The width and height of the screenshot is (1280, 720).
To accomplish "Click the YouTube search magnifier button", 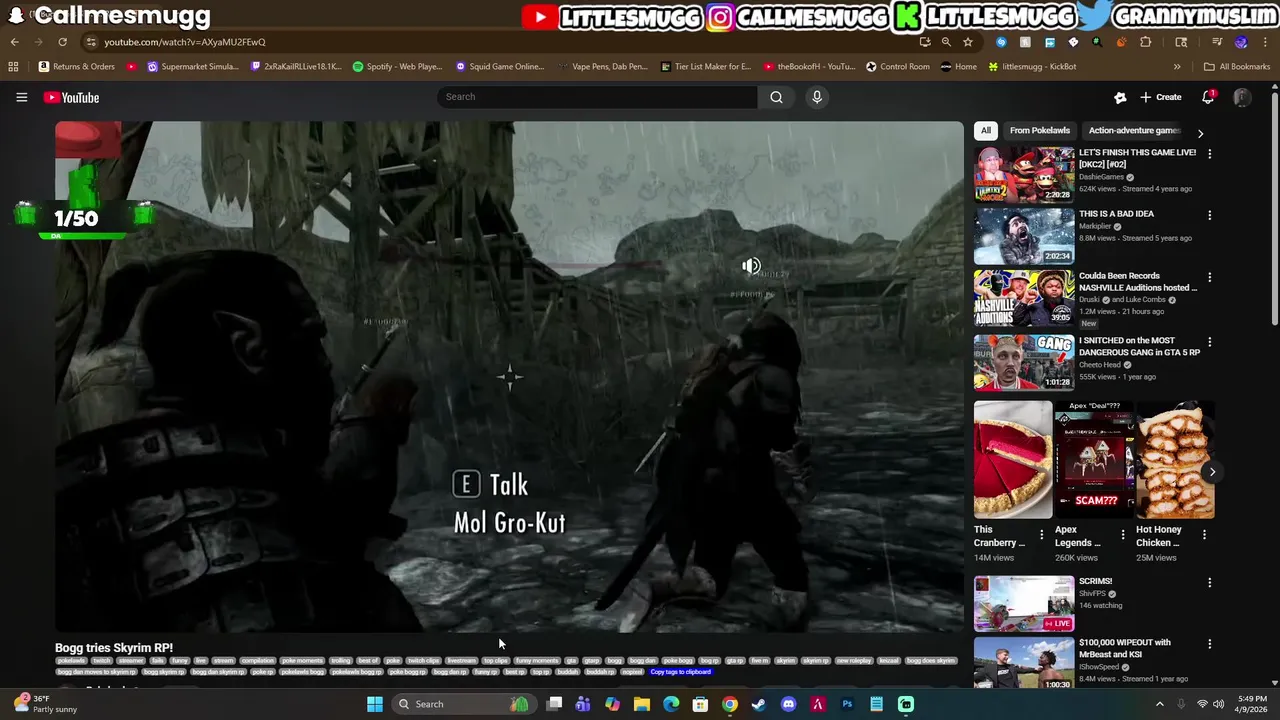I will click(776, 97).
